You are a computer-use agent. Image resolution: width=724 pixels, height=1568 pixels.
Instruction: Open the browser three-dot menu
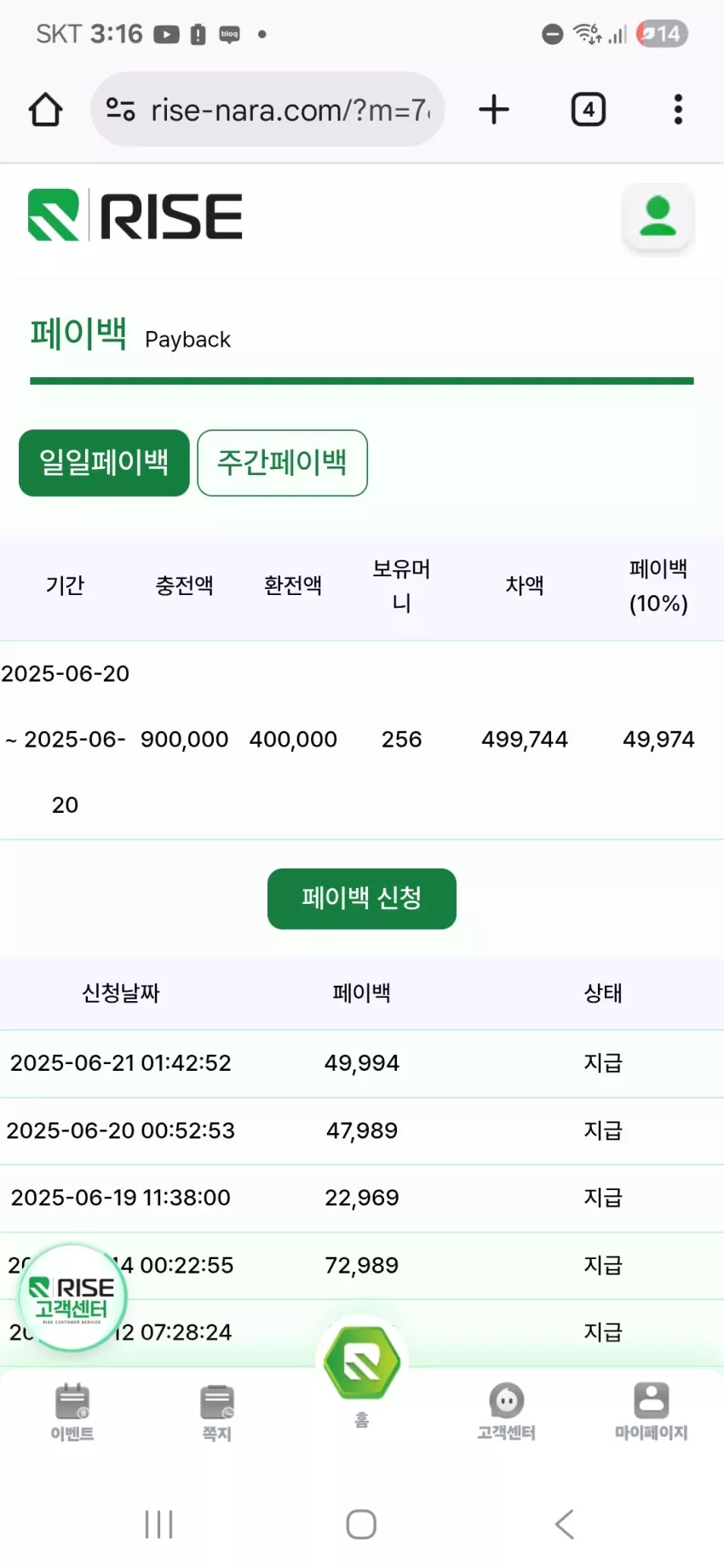coord(678,110)
